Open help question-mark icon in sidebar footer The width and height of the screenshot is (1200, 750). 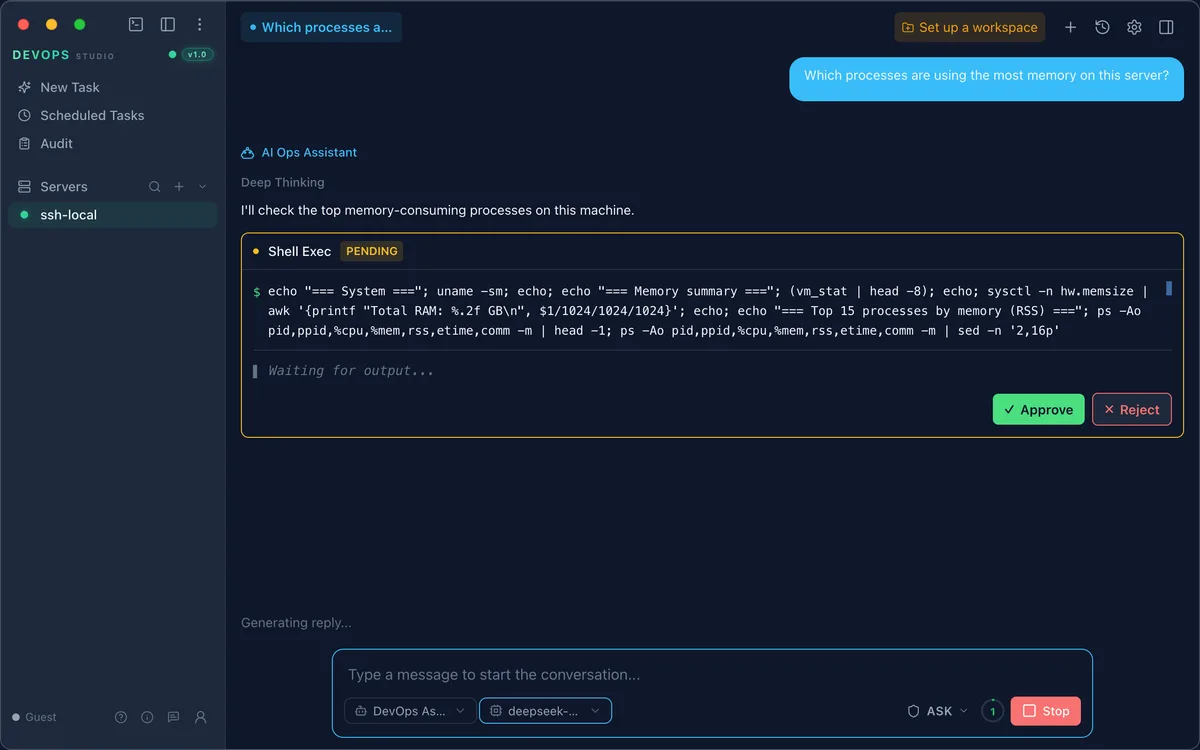[x=121, y=717]
